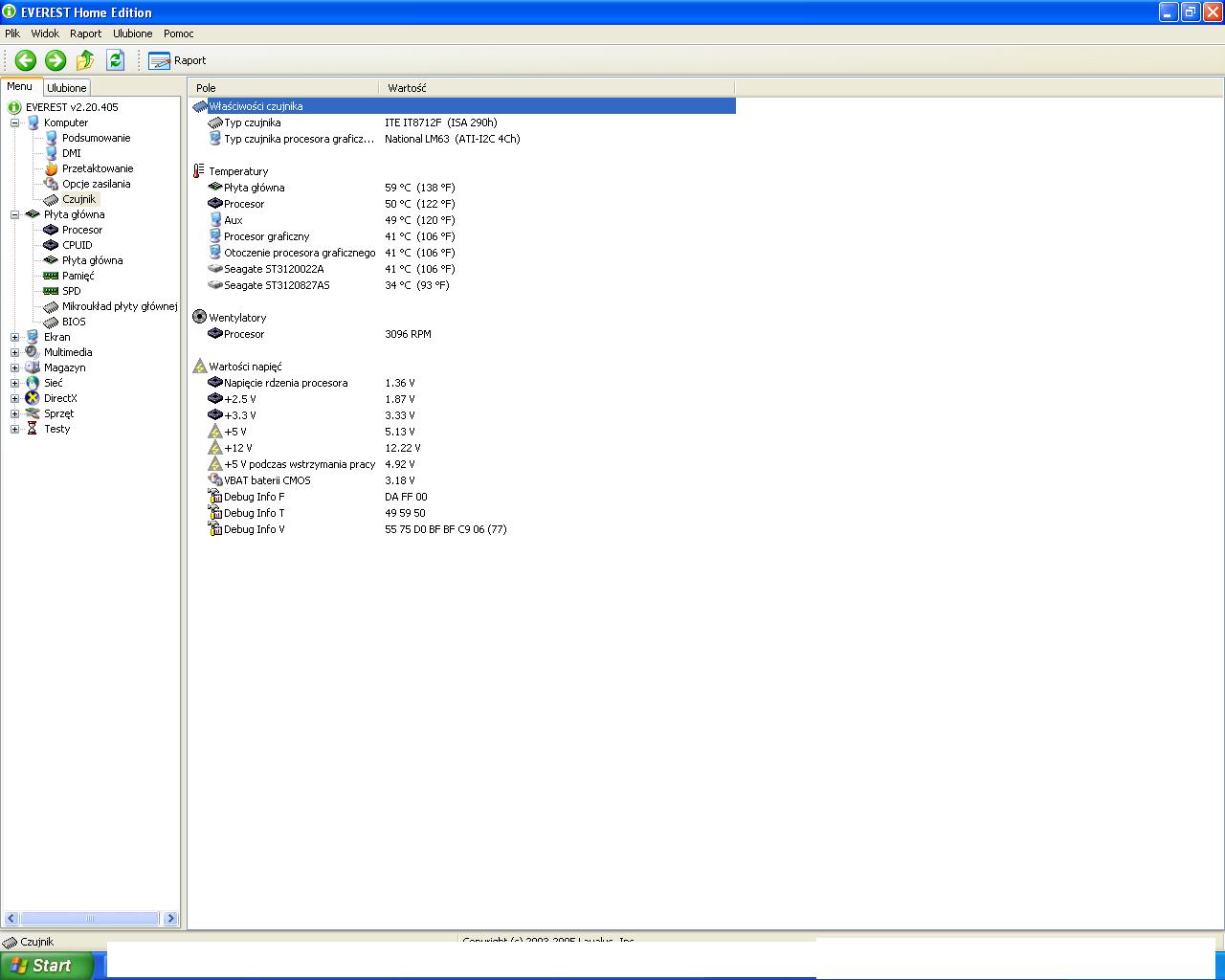
Task: Select the Seagate ST3120022A temperature row
Action: [x=463, y=269]
